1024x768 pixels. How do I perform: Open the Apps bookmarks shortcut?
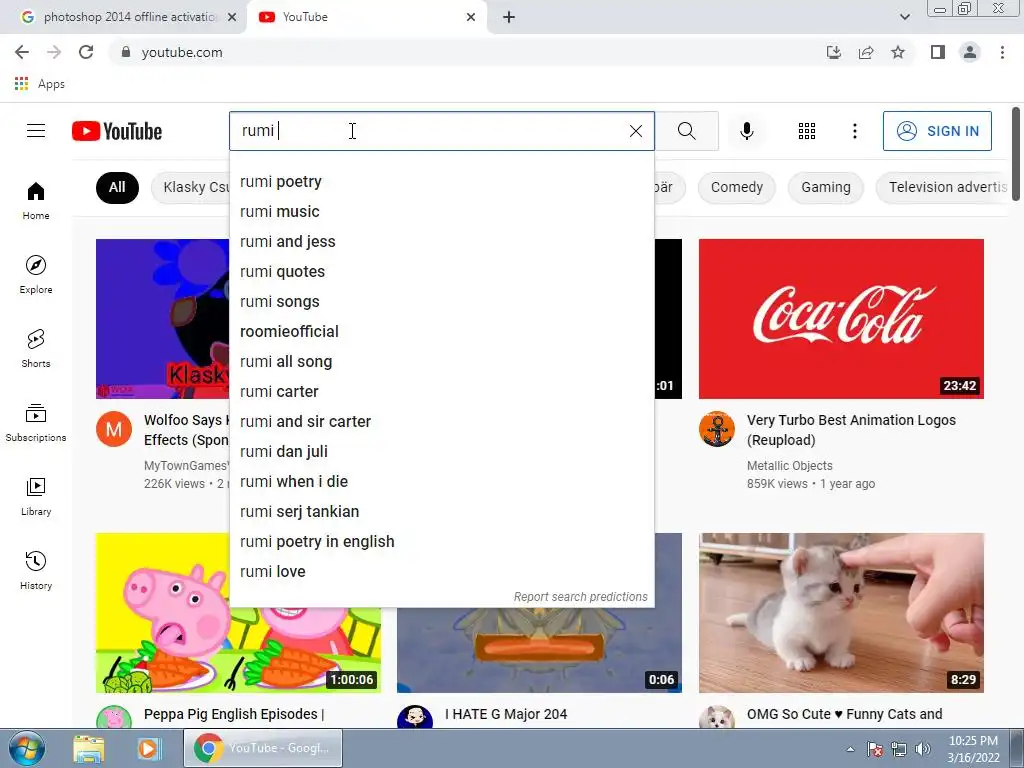click(39, 84)
